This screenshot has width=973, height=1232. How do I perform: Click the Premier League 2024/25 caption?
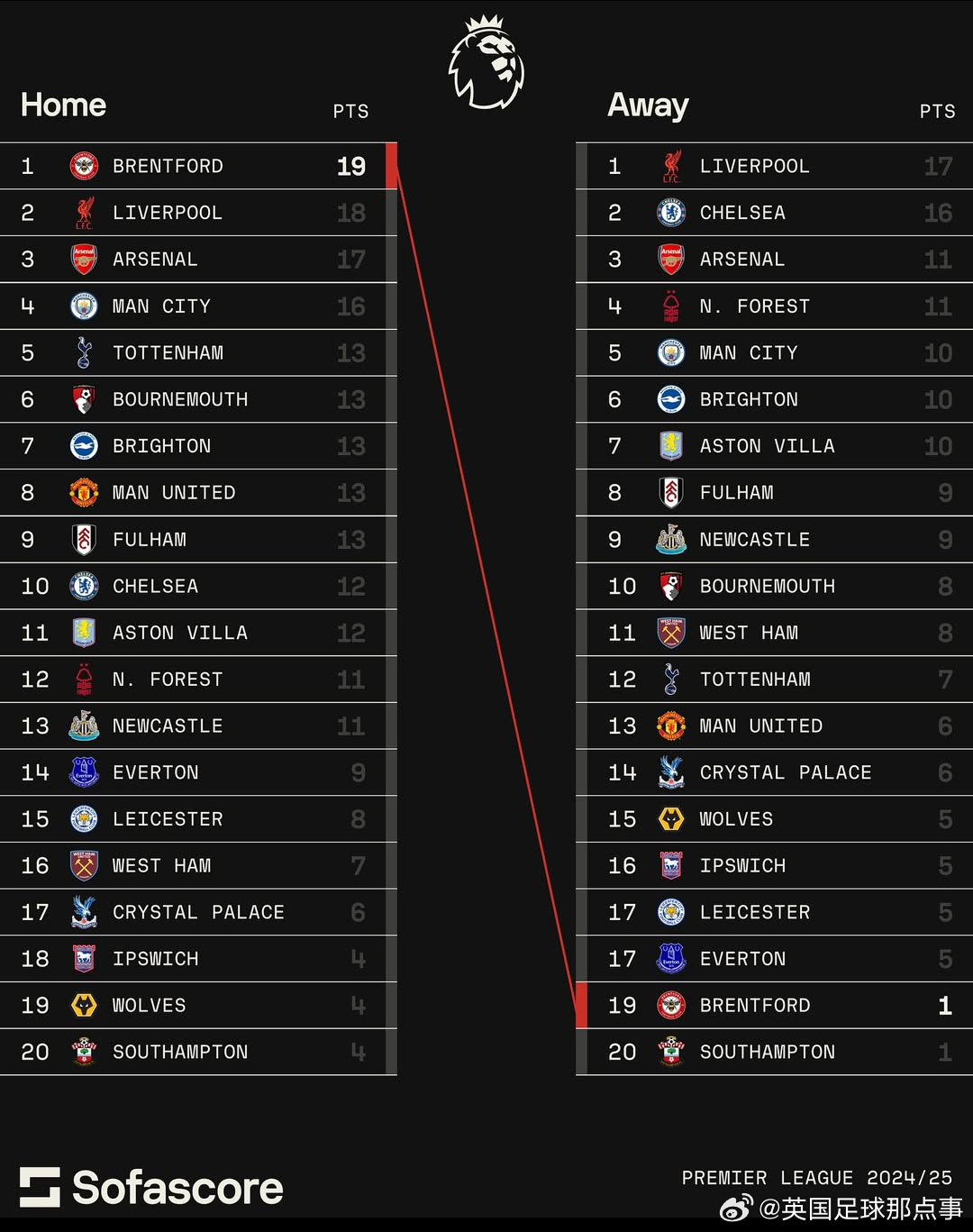click(816, 1178)
